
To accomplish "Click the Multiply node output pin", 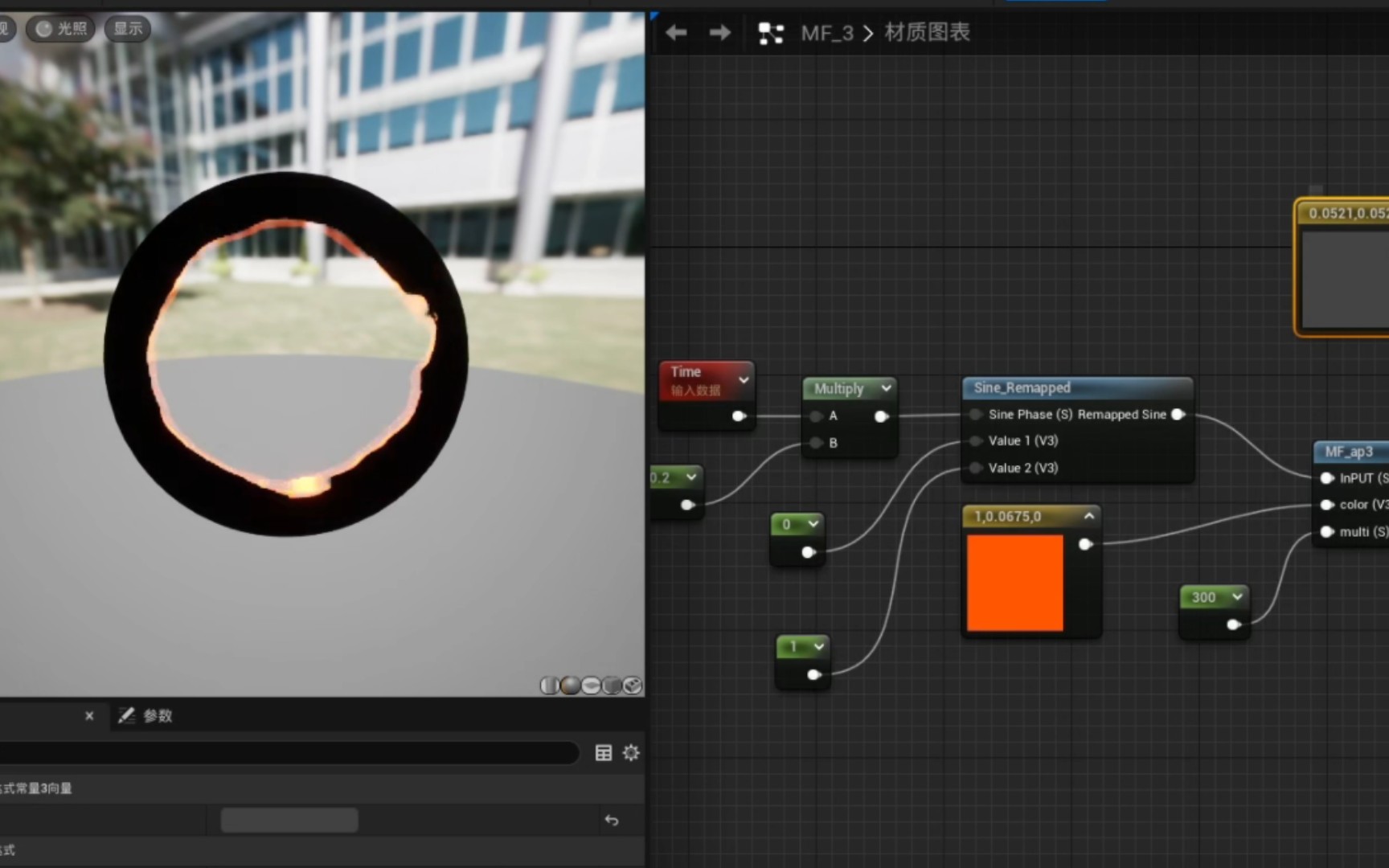I will point(882,416).
